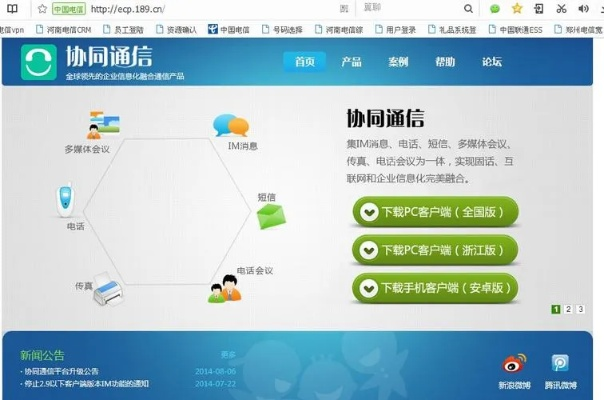The height and width of the screenshot is (400, 604).
Task: Click the IM消息 chat bubbles icon
Action: click(x=230, y=125)
